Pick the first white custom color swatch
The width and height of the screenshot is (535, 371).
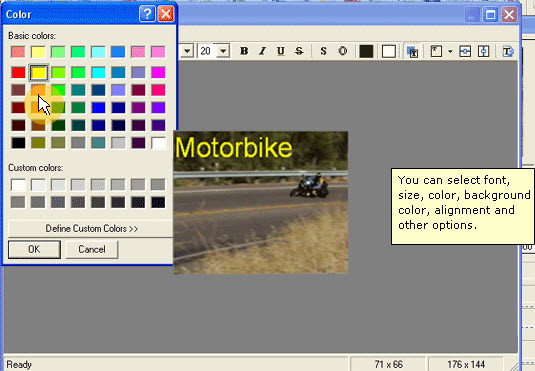(x=18, y=185)
